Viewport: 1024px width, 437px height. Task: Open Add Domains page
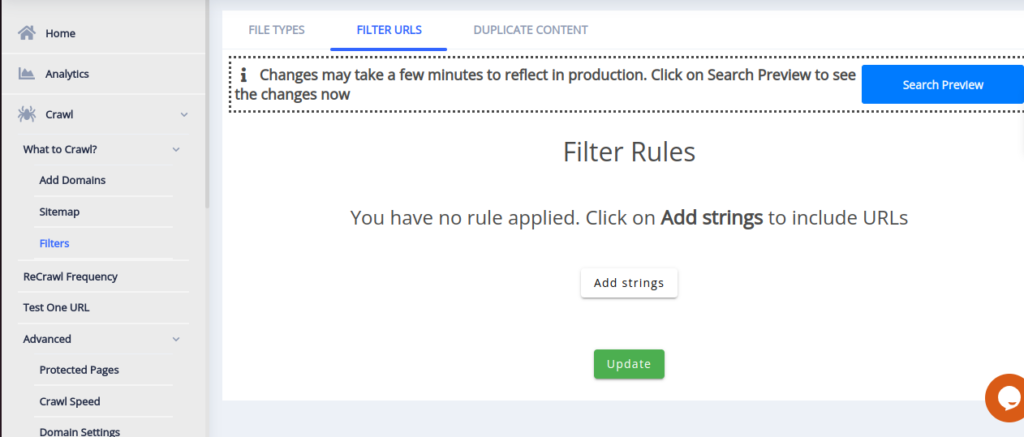point(72,180)
